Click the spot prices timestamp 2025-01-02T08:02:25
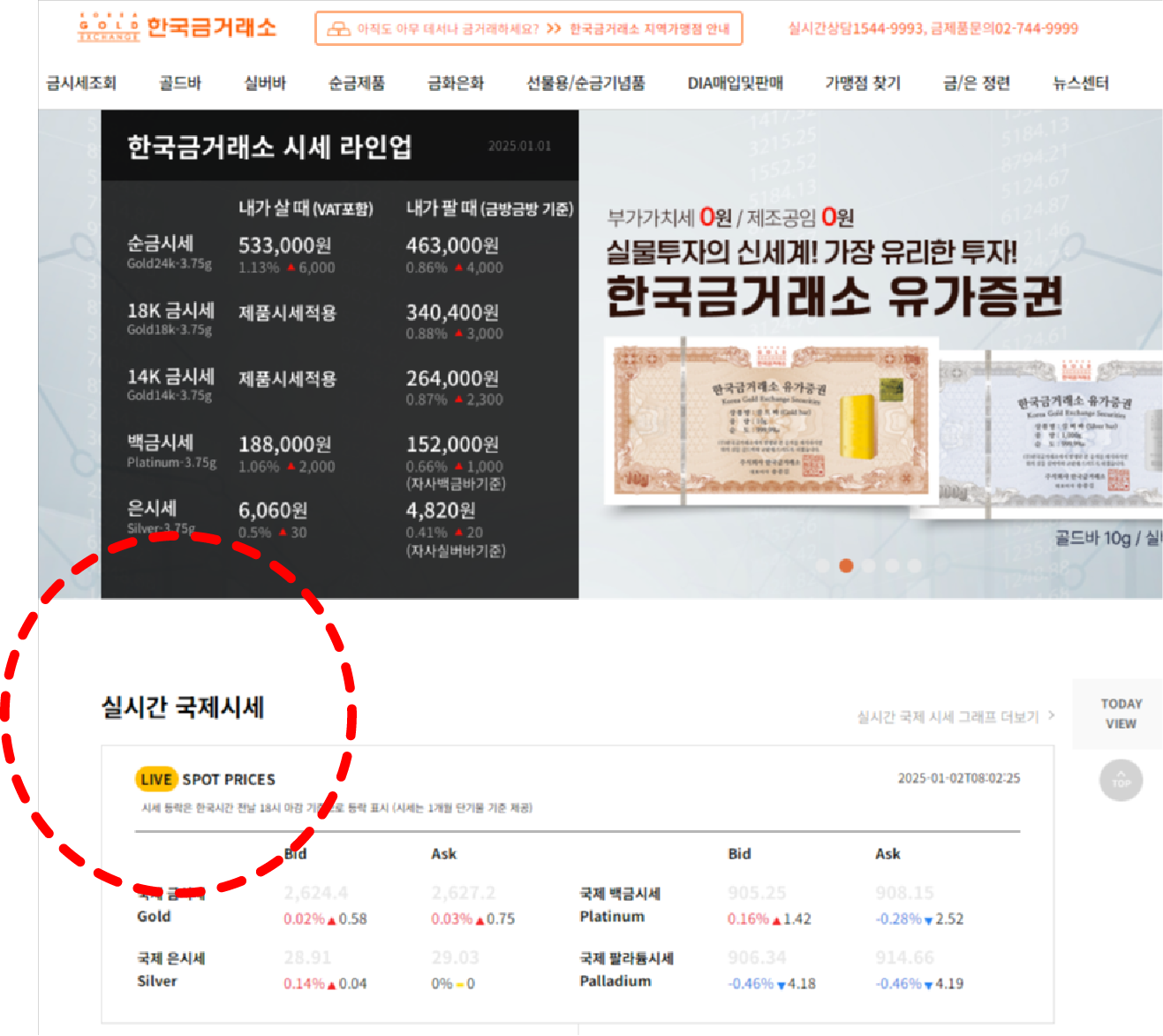The width and height of the screenshot is (1163, 1036). 959,778
